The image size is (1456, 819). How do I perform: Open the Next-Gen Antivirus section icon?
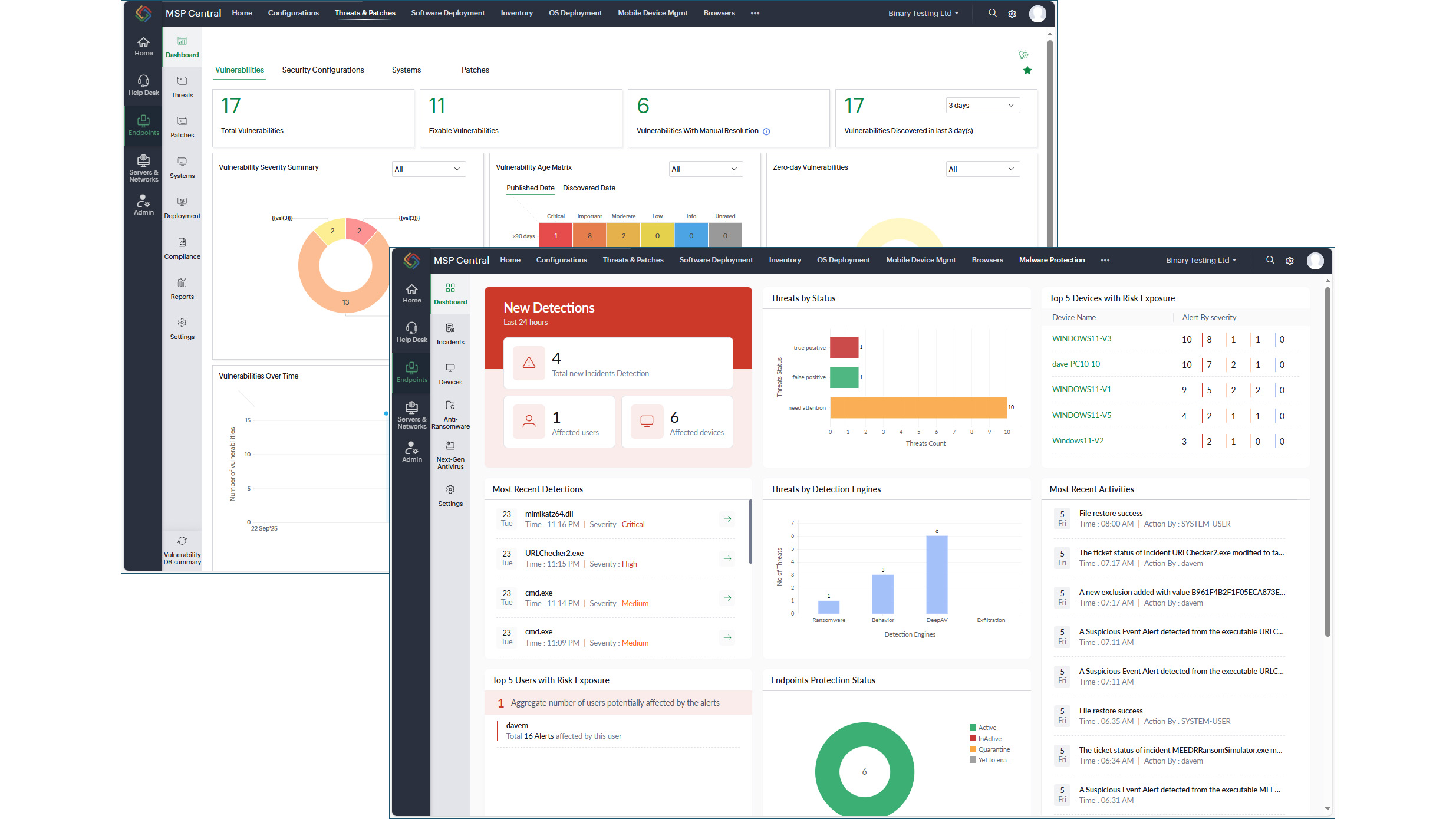pos(450,446)
